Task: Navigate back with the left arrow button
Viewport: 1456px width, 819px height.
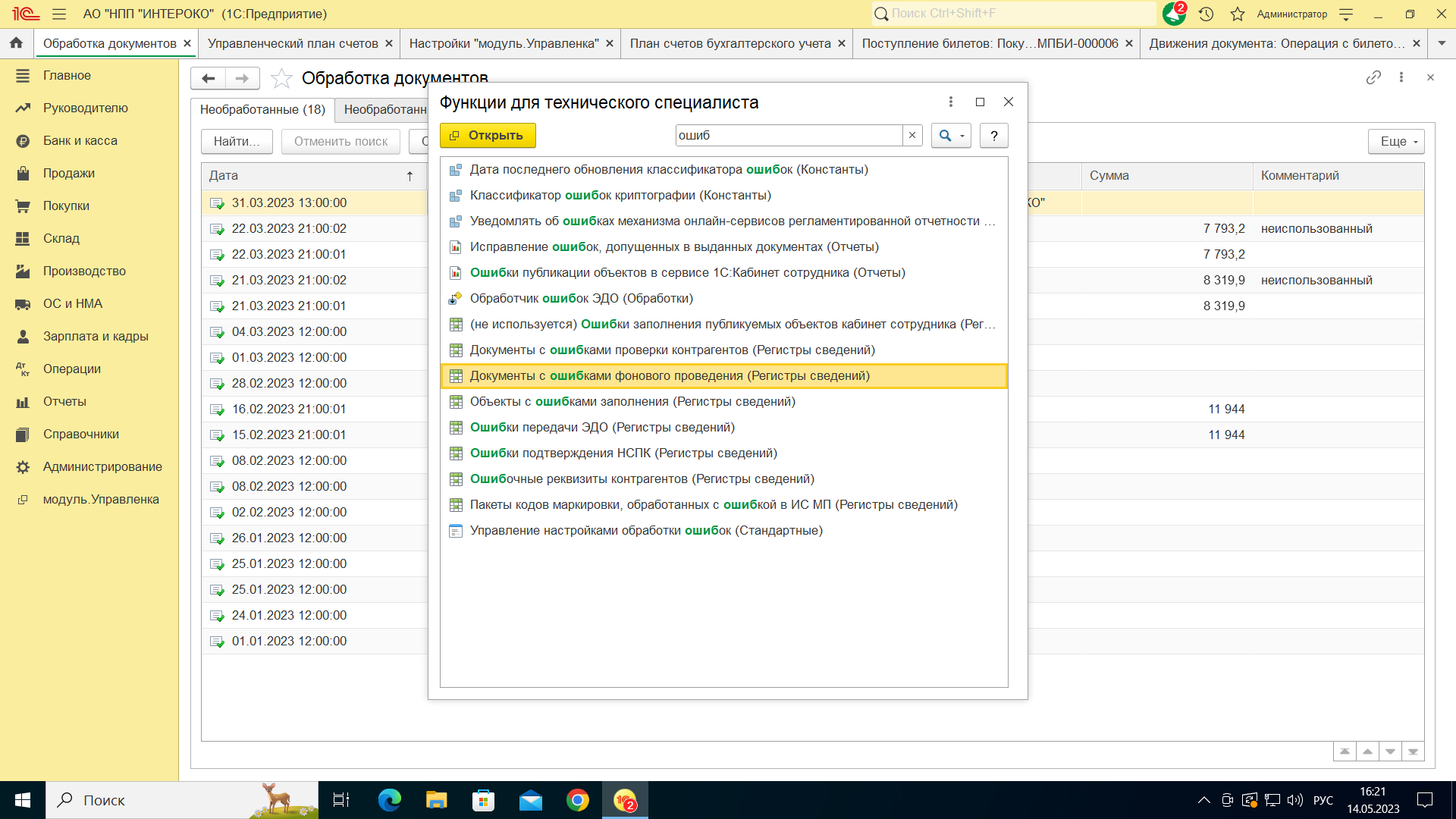Action: (x=209, y=78)
